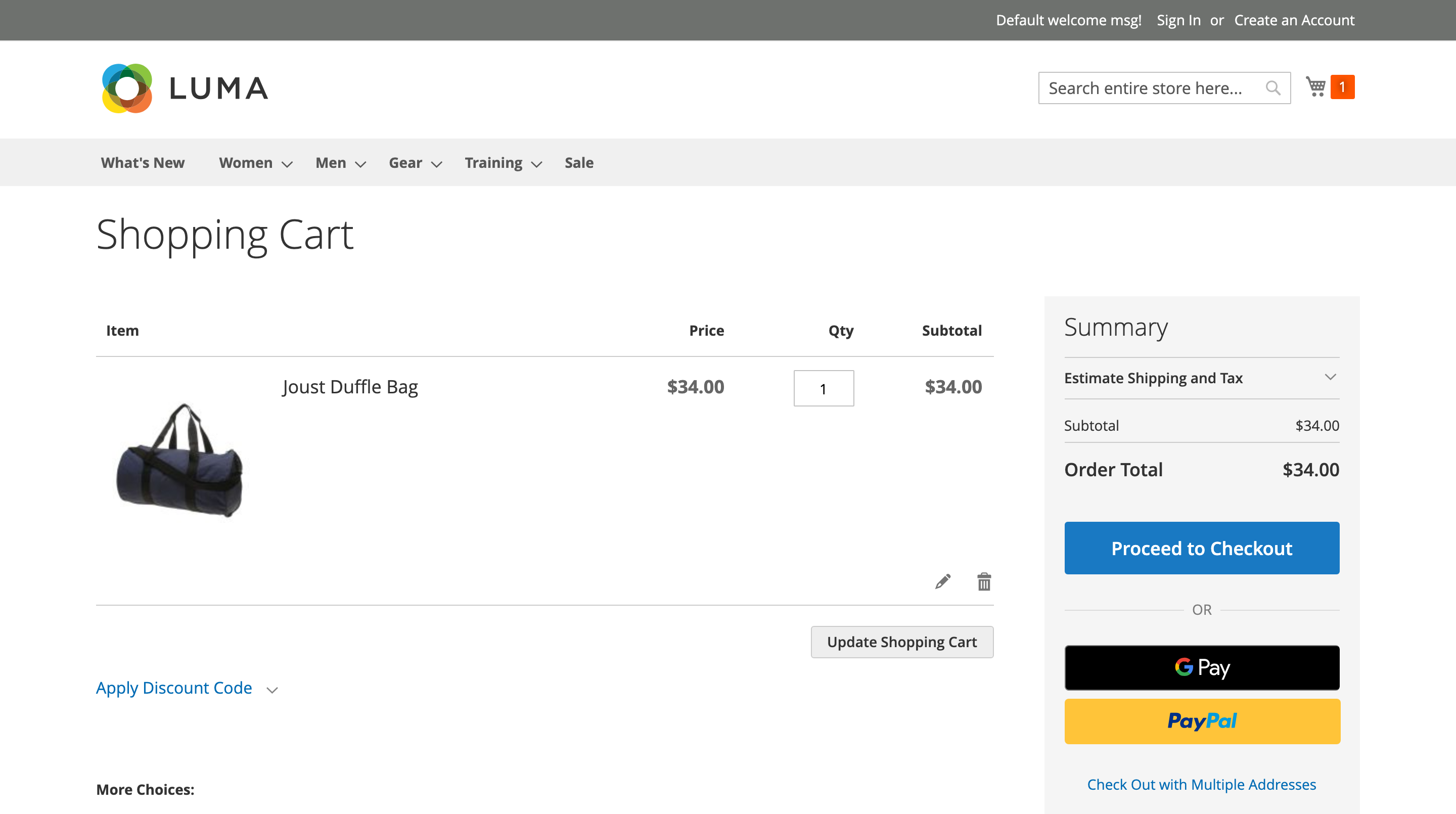
Task: Click the Summary Subtotal $34.00 value
Action: point(1317,426)
